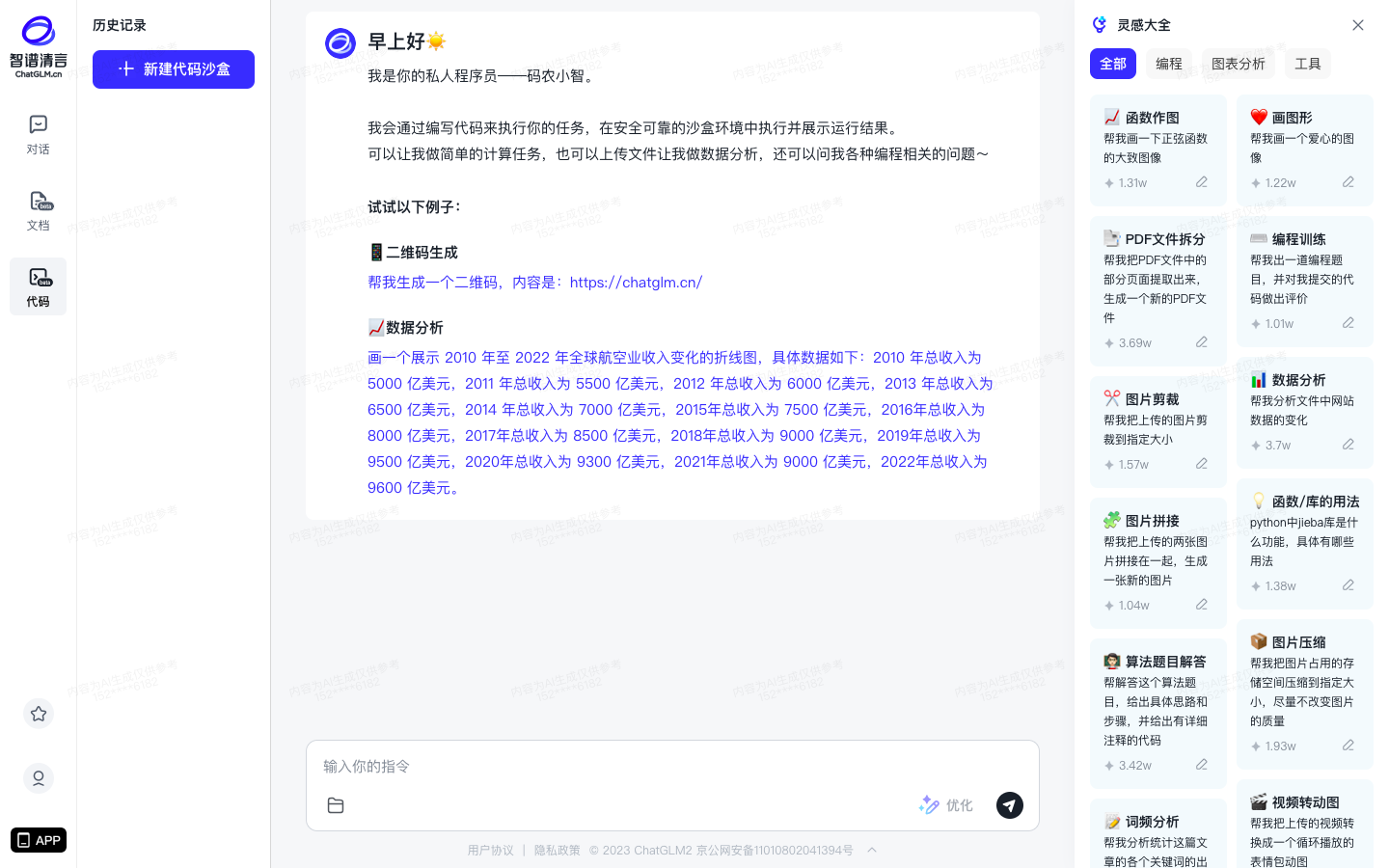1389x868 pixels.
Task: Edit the 画图形 card prompt
Action: [1348, 182]
